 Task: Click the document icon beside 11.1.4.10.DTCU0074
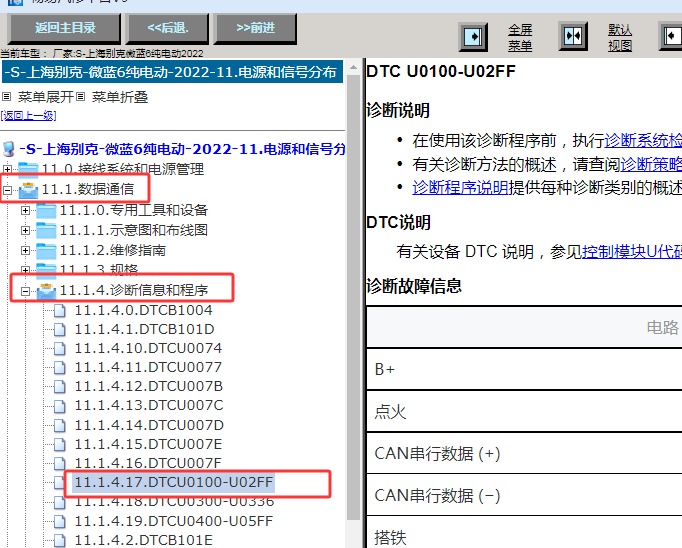[60, 348]
